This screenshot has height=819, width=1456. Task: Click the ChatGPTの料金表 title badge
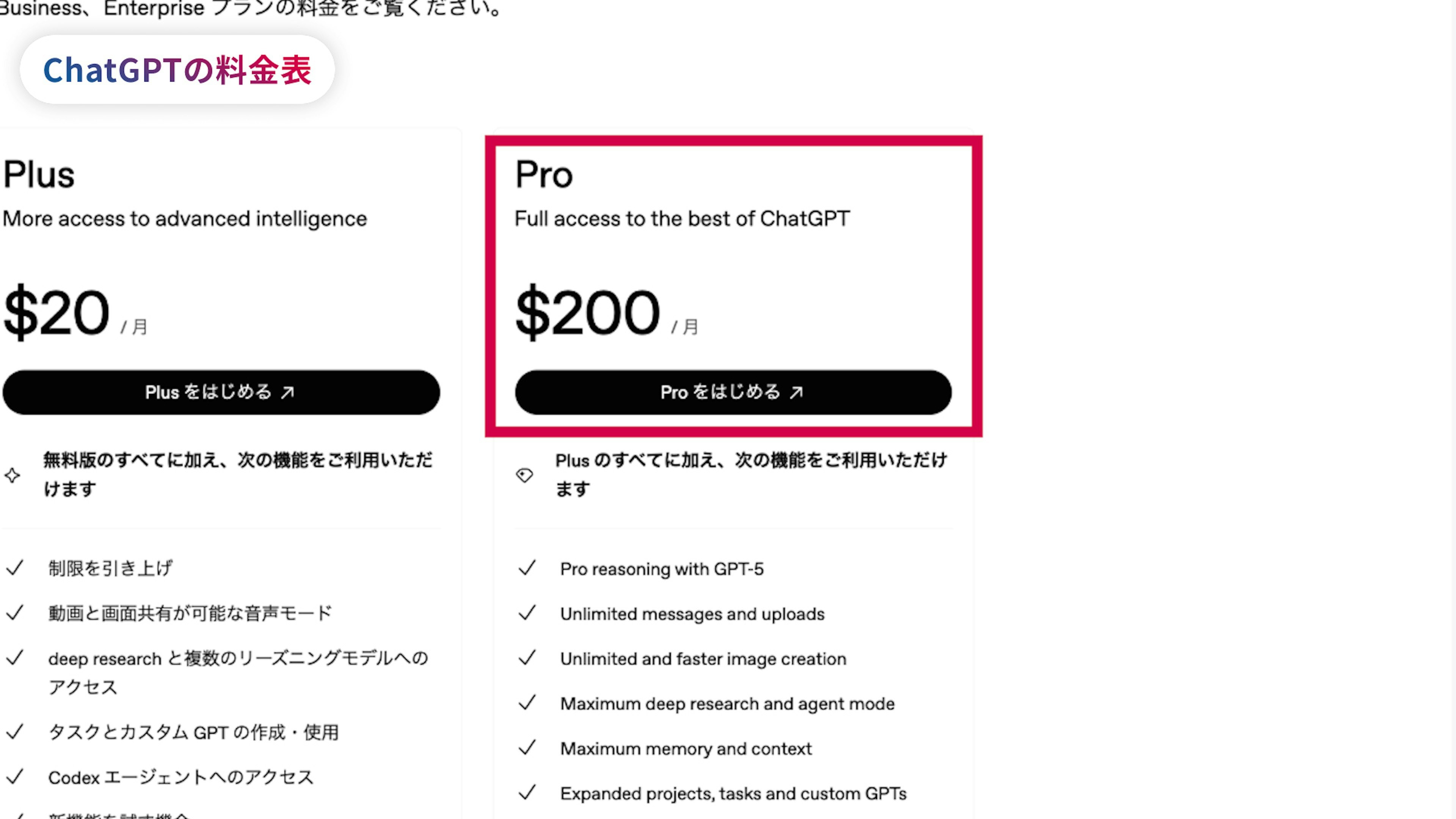(x=177, y=70)
